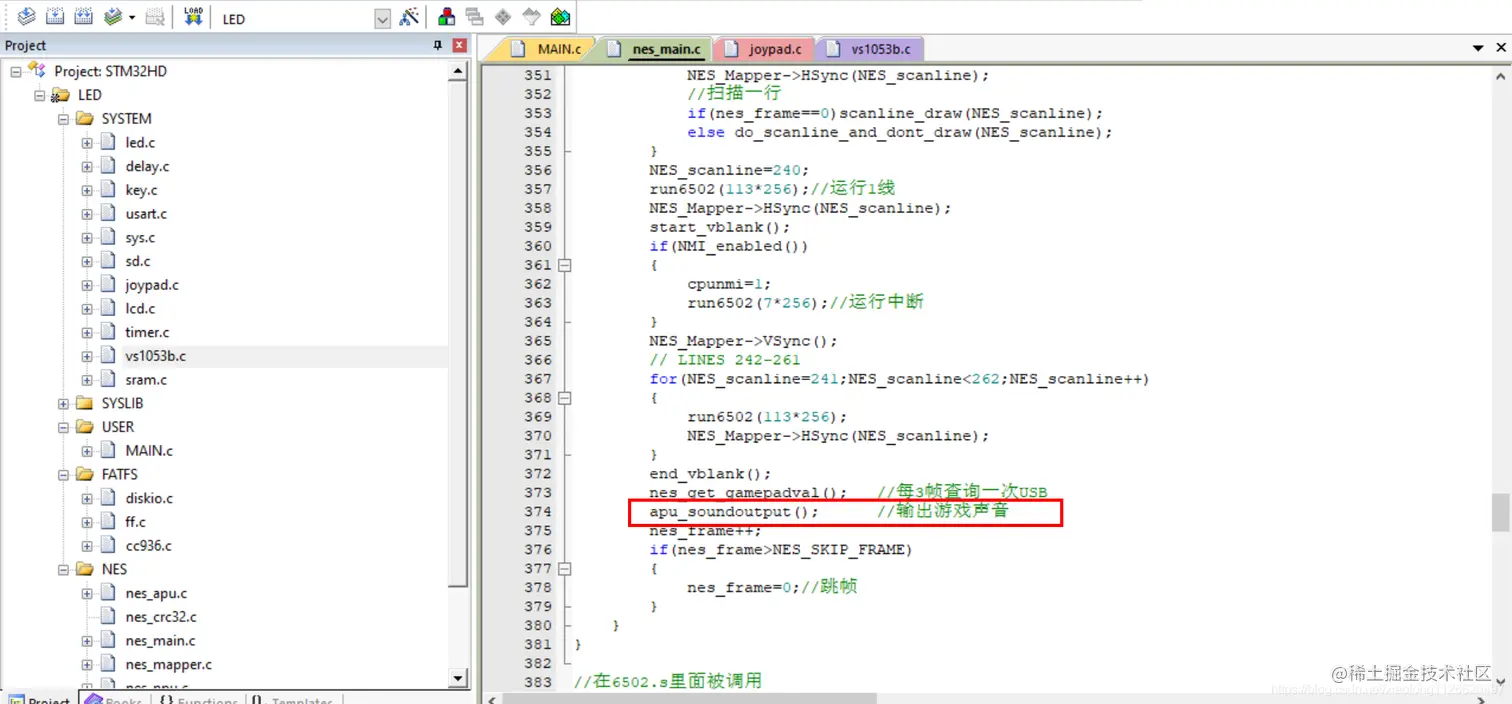The height and width of the screenshot is (704, 1512).
Task: Click the Manage Run-Time Environment diamond icon
Action: click(503, 17)
